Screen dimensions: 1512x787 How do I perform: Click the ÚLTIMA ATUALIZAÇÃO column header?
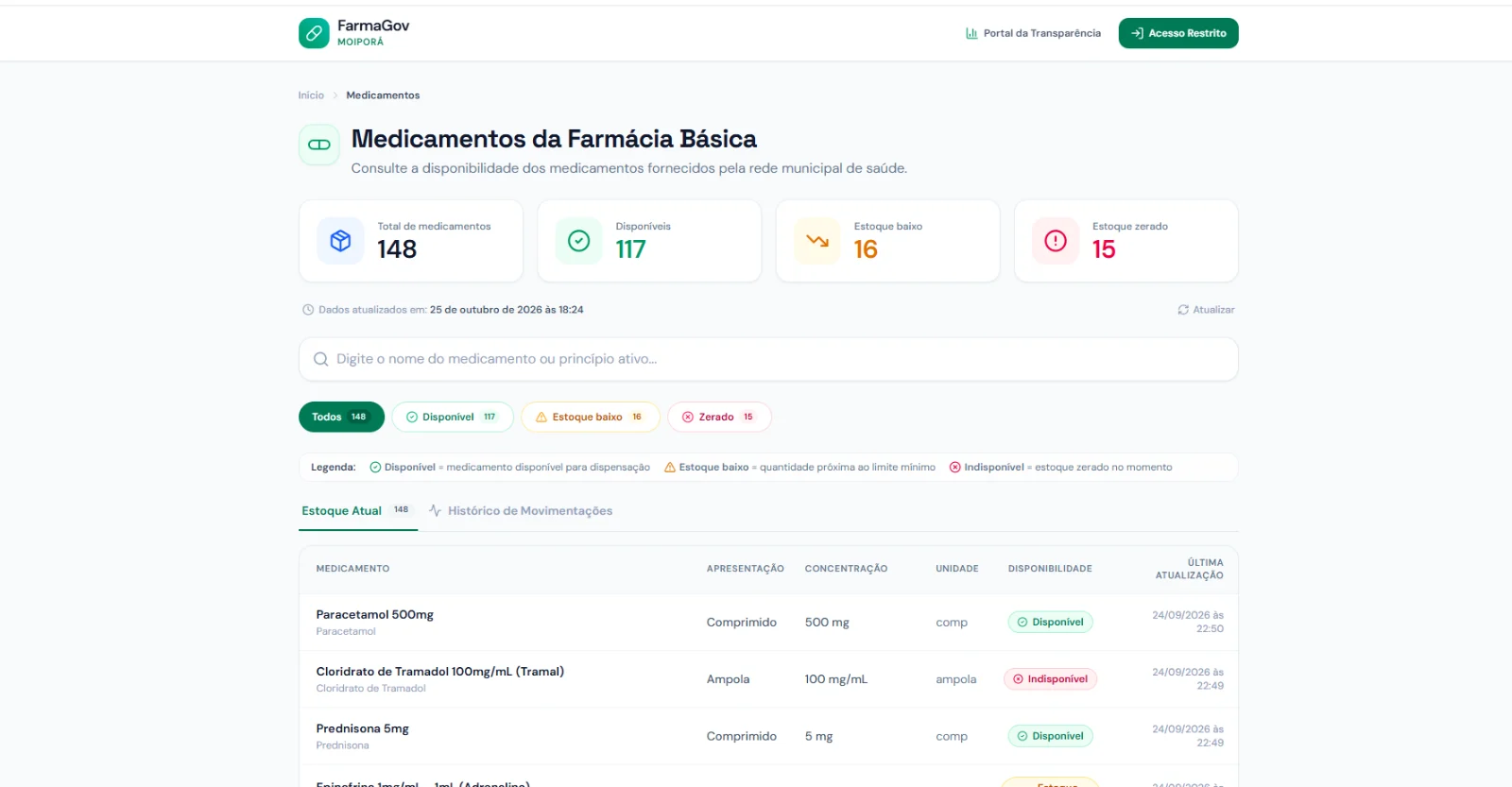pos(1190,569)
